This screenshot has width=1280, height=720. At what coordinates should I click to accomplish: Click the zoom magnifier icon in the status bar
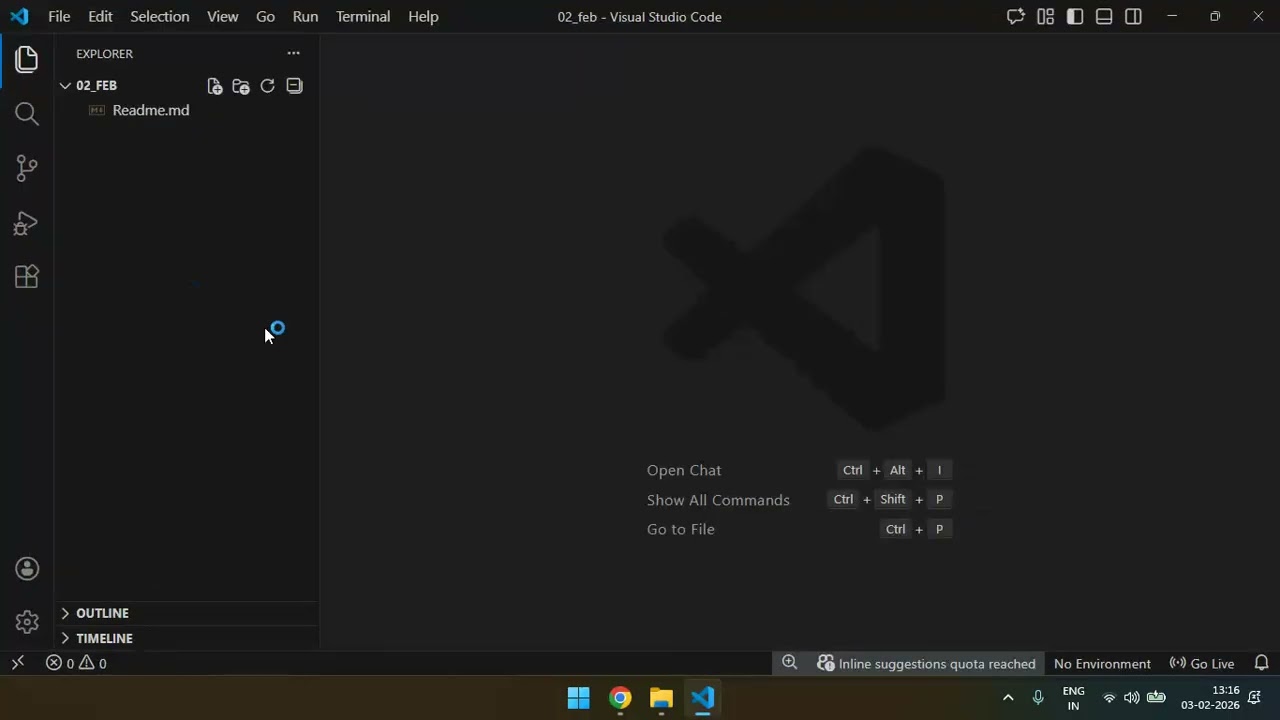pyautogui.click(x=789, y=663)
